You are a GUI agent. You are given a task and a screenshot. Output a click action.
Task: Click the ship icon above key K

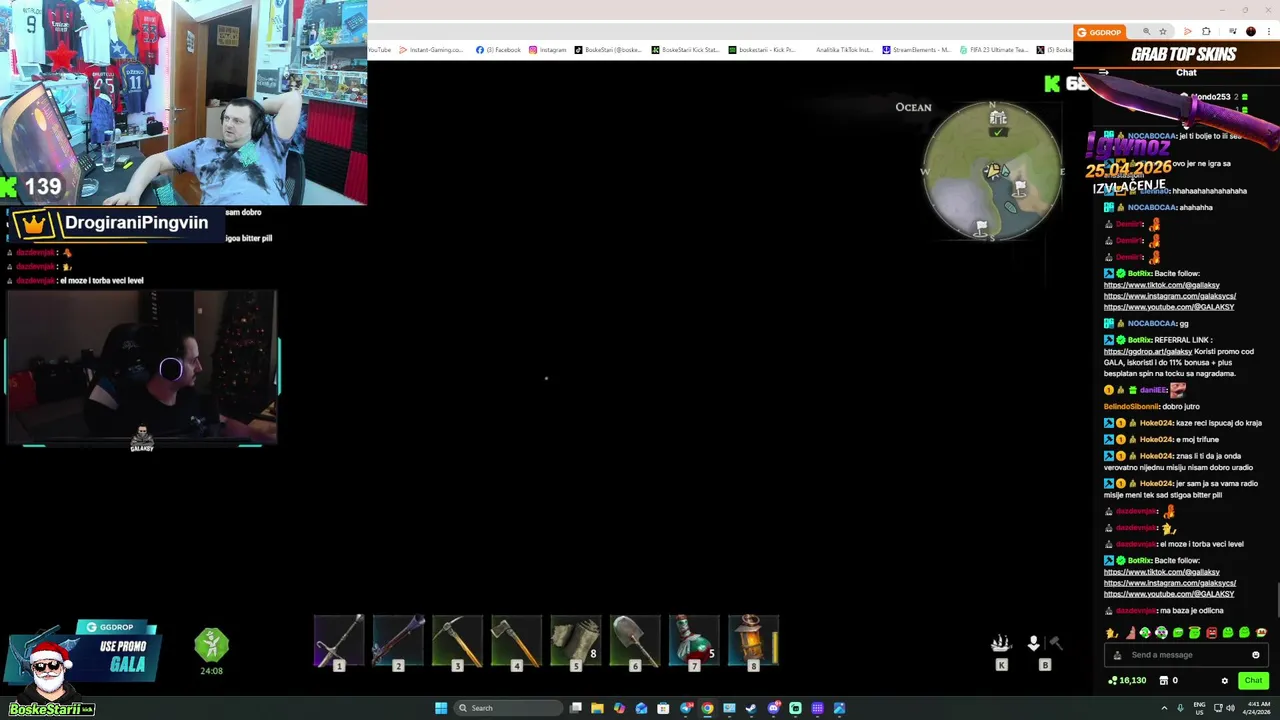1001,644
